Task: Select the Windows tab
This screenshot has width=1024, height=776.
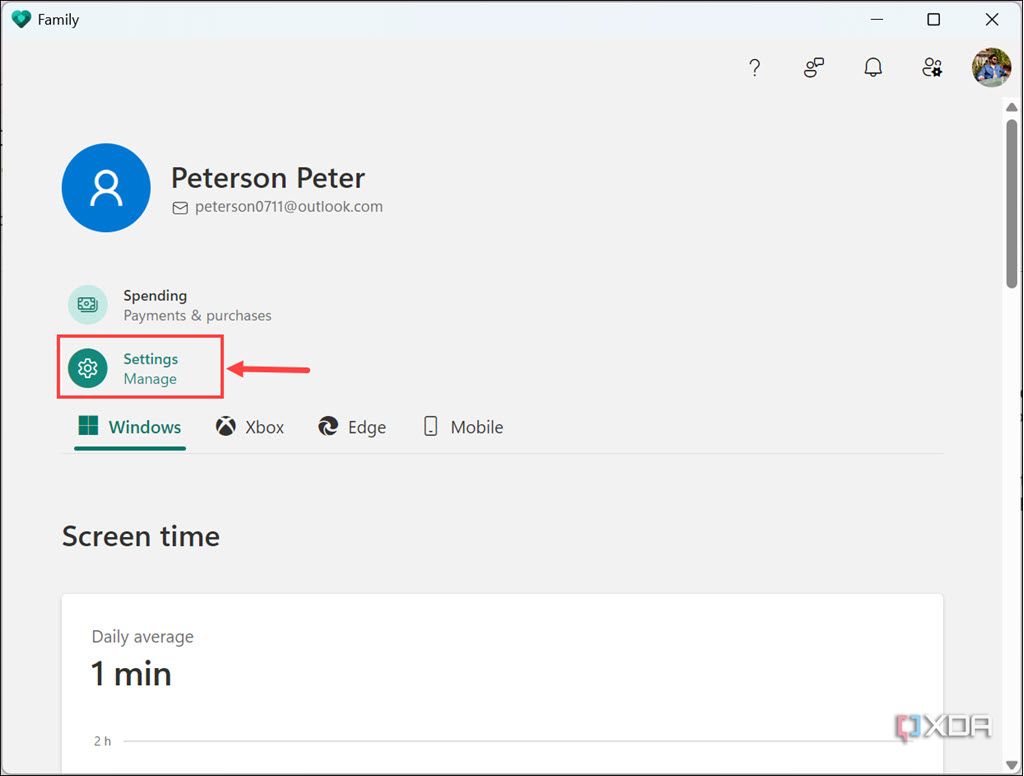Action: tap(129, 427)
